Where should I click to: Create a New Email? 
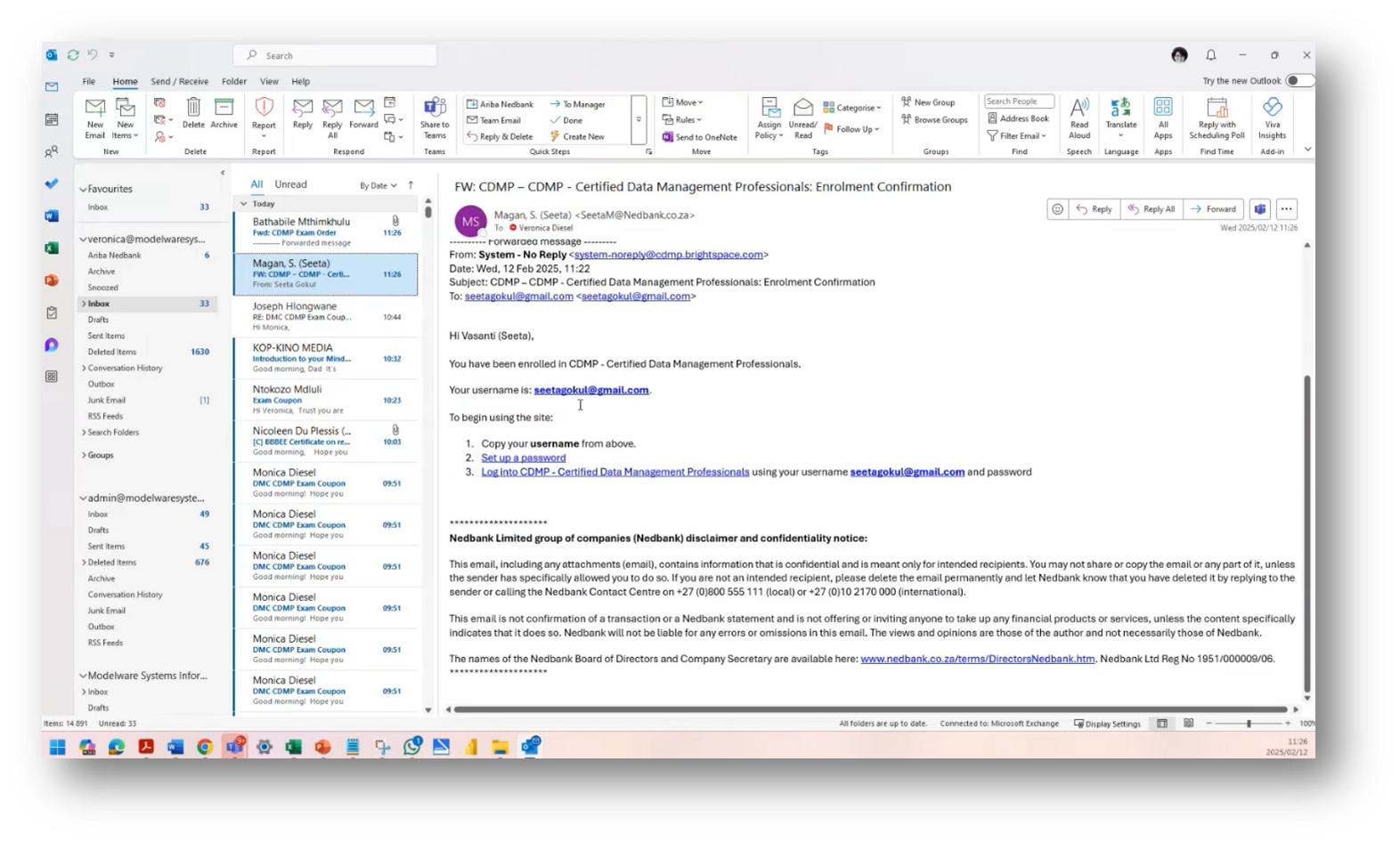pyautogui.click(x=95, y=118)
